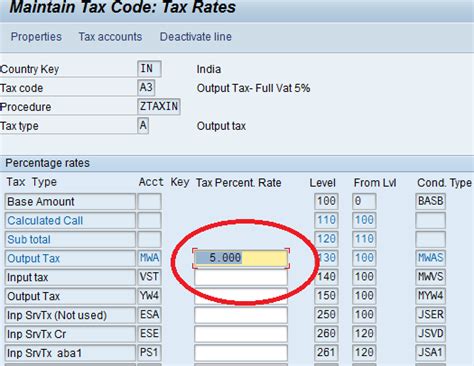Open the Properties button
The image size is (474, 366).
36,36
